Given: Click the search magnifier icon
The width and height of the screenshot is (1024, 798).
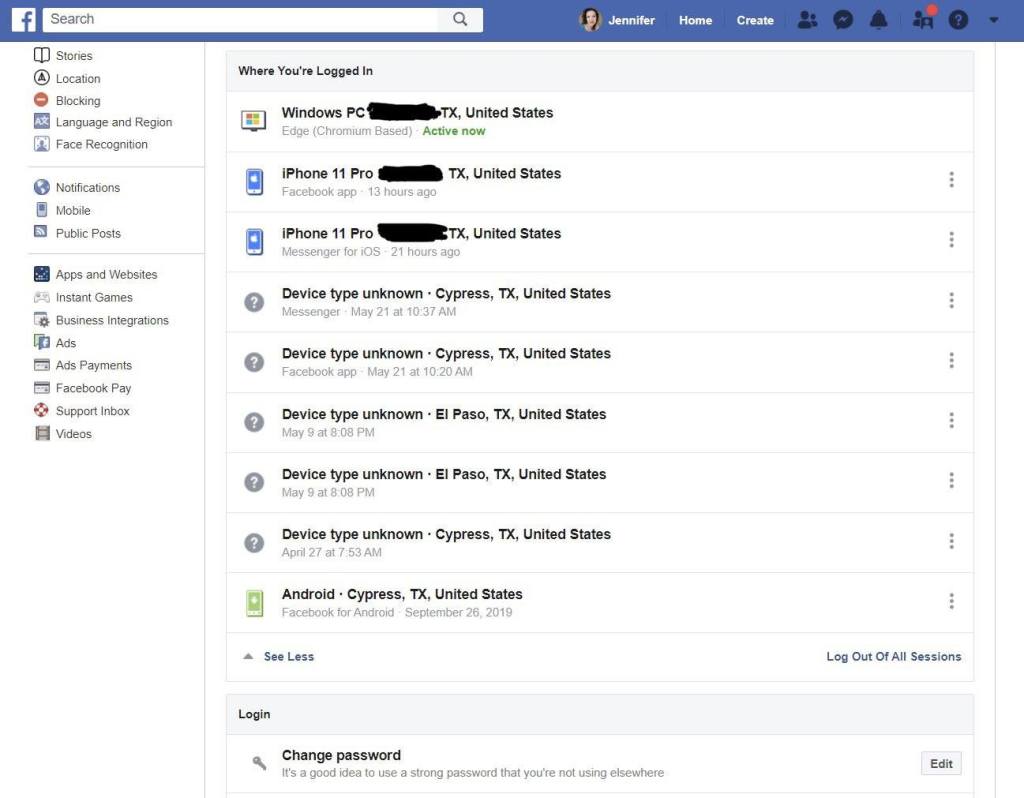Looking at the screenshot, I should pyautogui.click(x=460, y=19).
